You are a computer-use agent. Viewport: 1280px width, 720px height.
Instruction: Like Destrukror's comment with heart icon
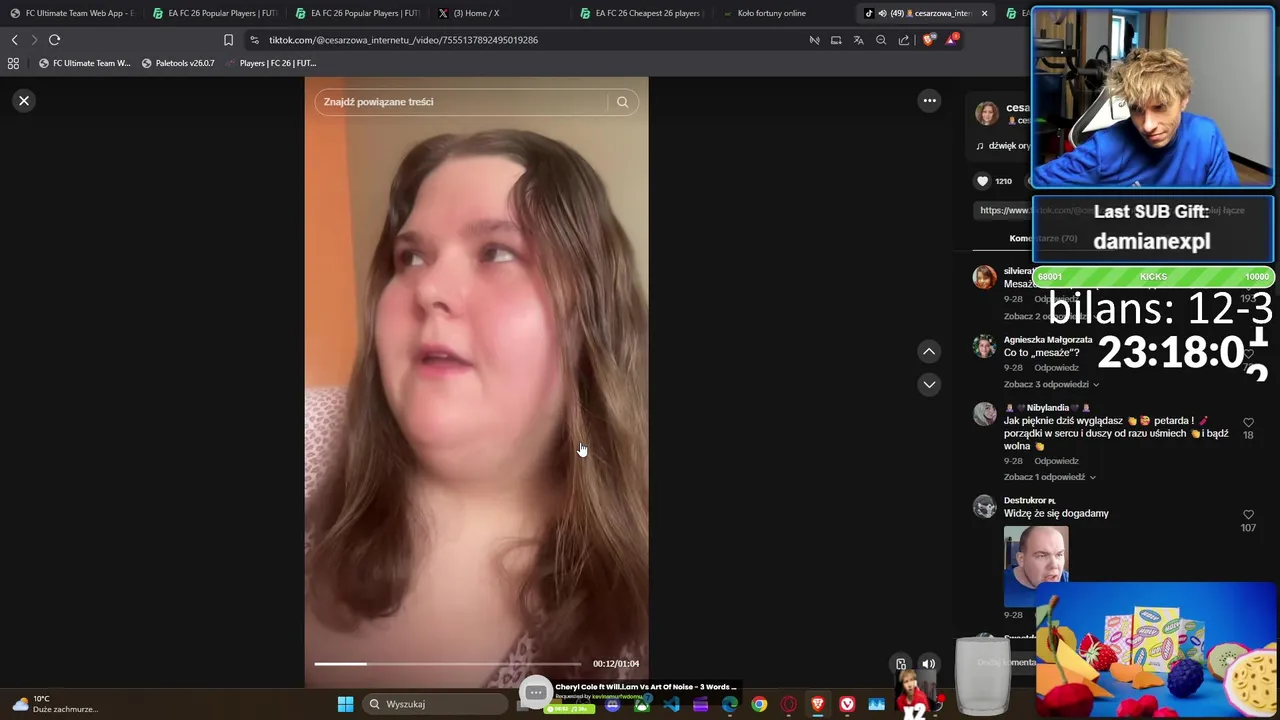point(1248,515)
